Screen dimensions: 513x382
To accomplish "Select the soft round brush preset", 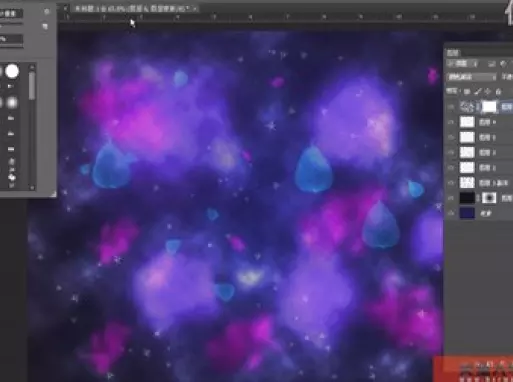I will (12, 102).
